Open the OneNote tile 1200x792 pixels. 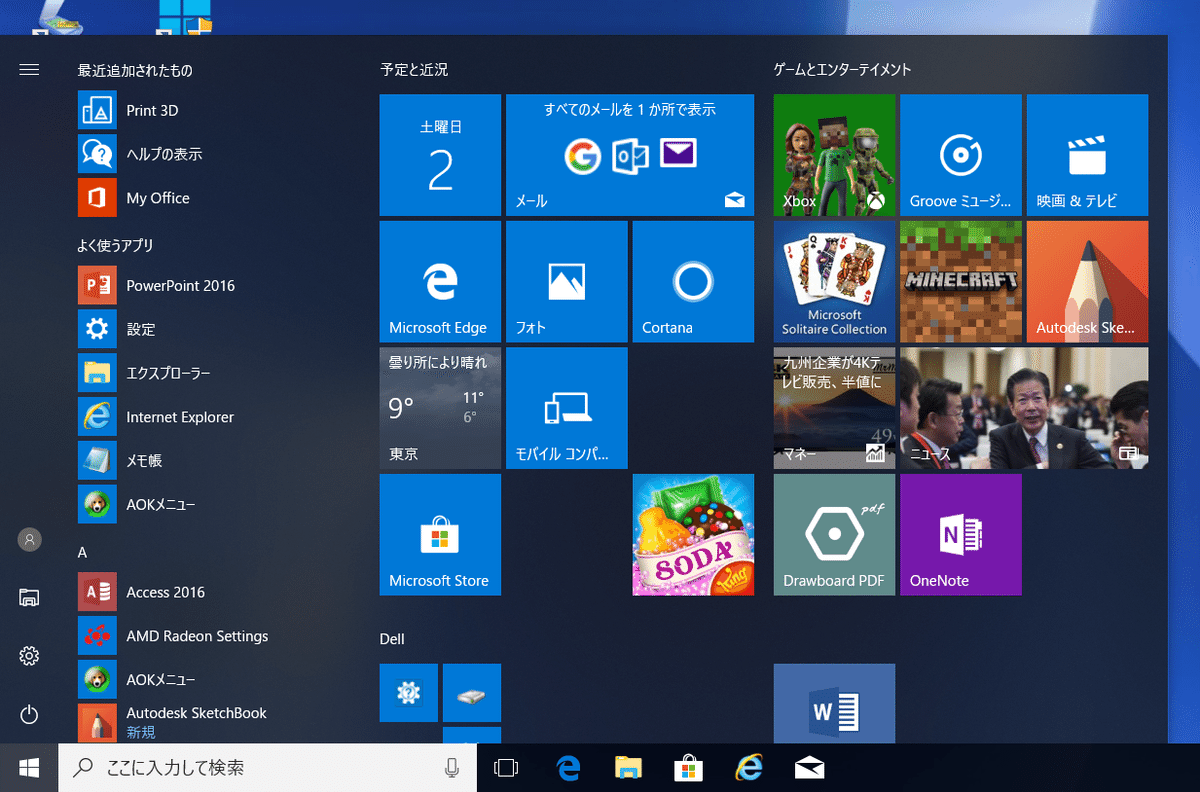pos(961,534)
